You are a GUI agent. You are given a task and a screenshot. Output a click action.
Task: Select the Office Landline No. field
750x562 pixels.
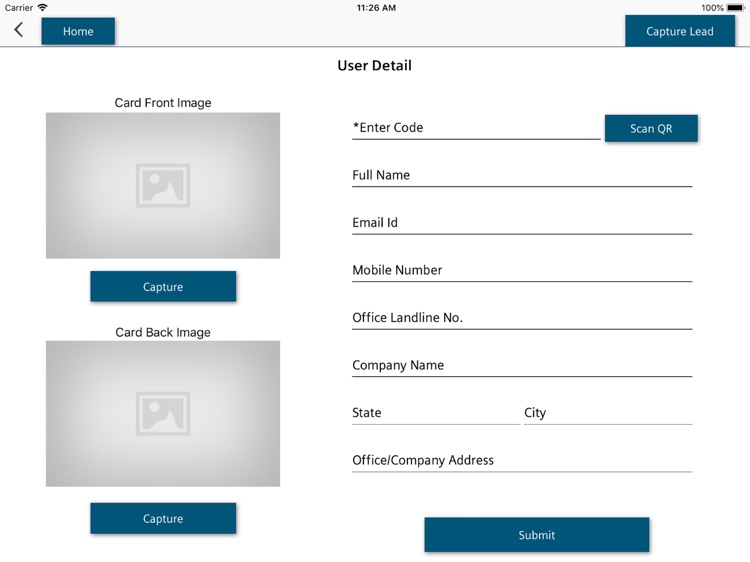point(522,318)
